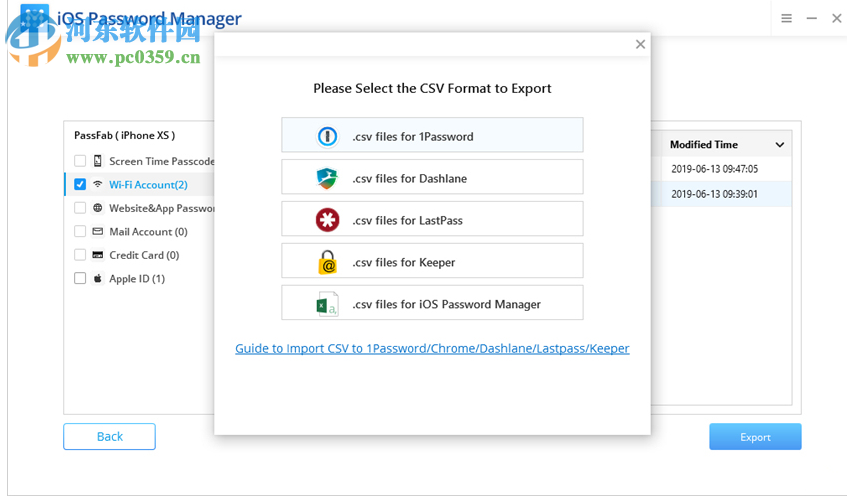Choose .csv files for Dashlane

(x=432, y=177)
